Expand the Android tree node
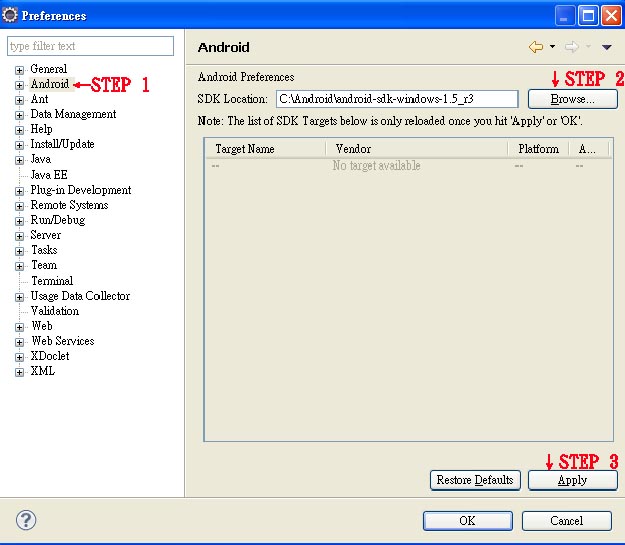 pyautogui.click(x=19, y=85)
